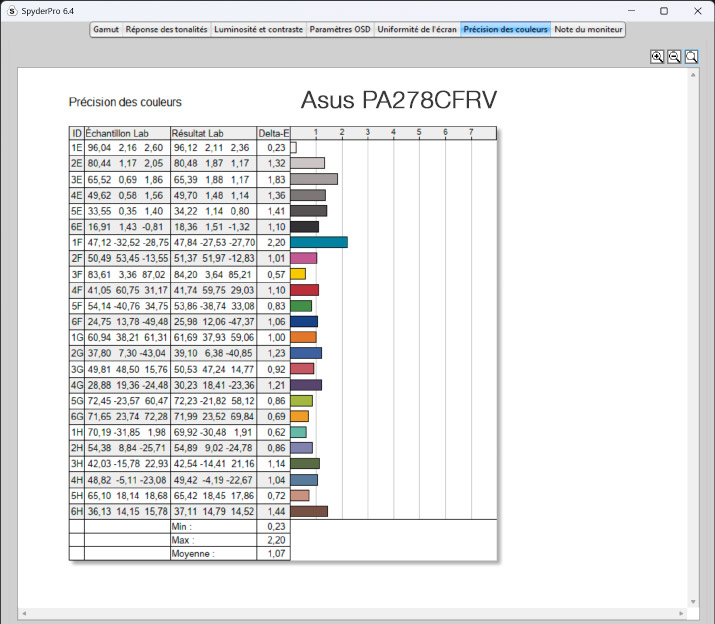Viewport: 715px width, 624px height.
Task: Click the Delta-E column header
Action: click(274, 133)
